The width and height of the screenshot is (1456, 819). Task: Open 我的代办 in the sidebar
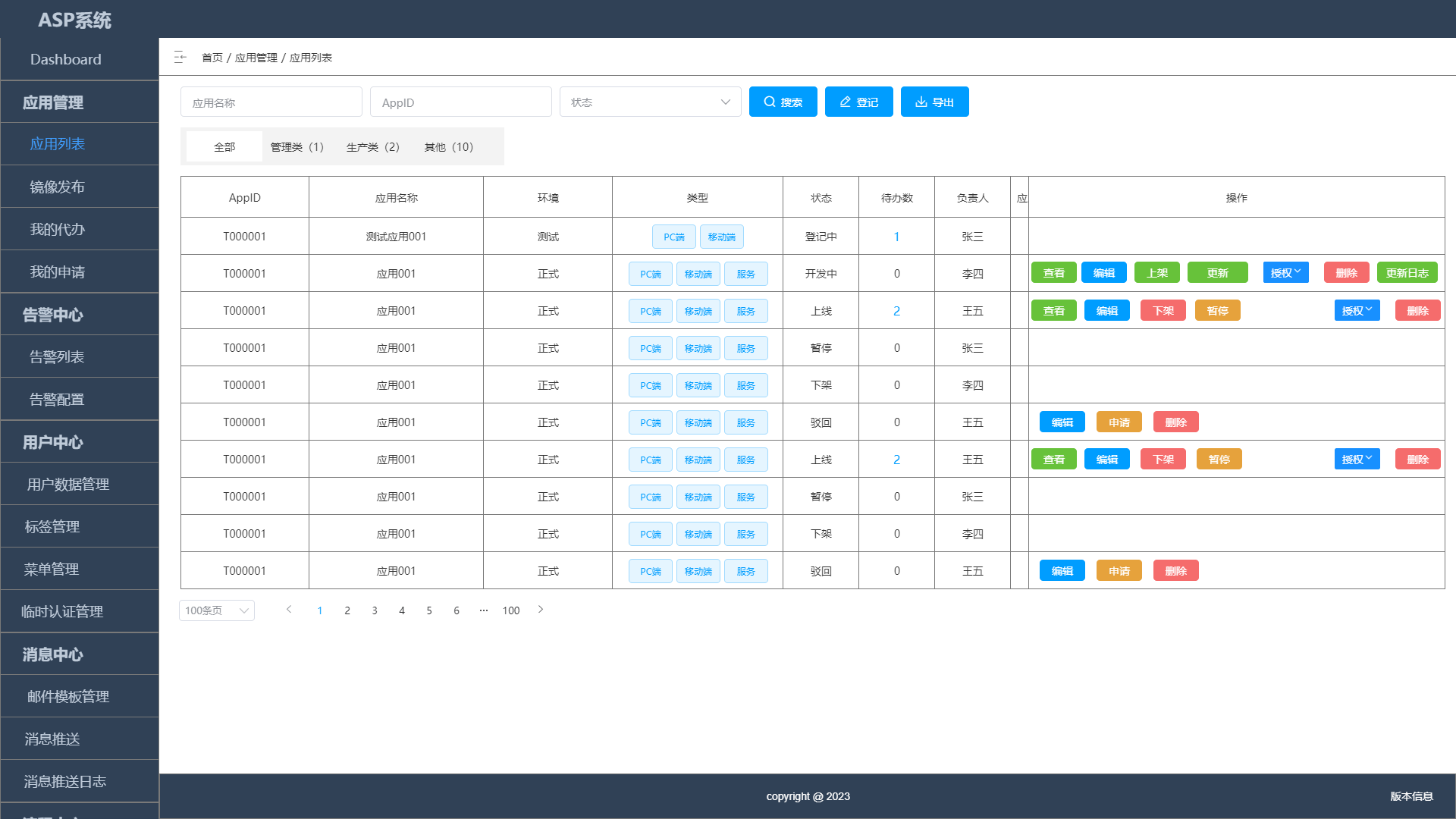(80, 229)
